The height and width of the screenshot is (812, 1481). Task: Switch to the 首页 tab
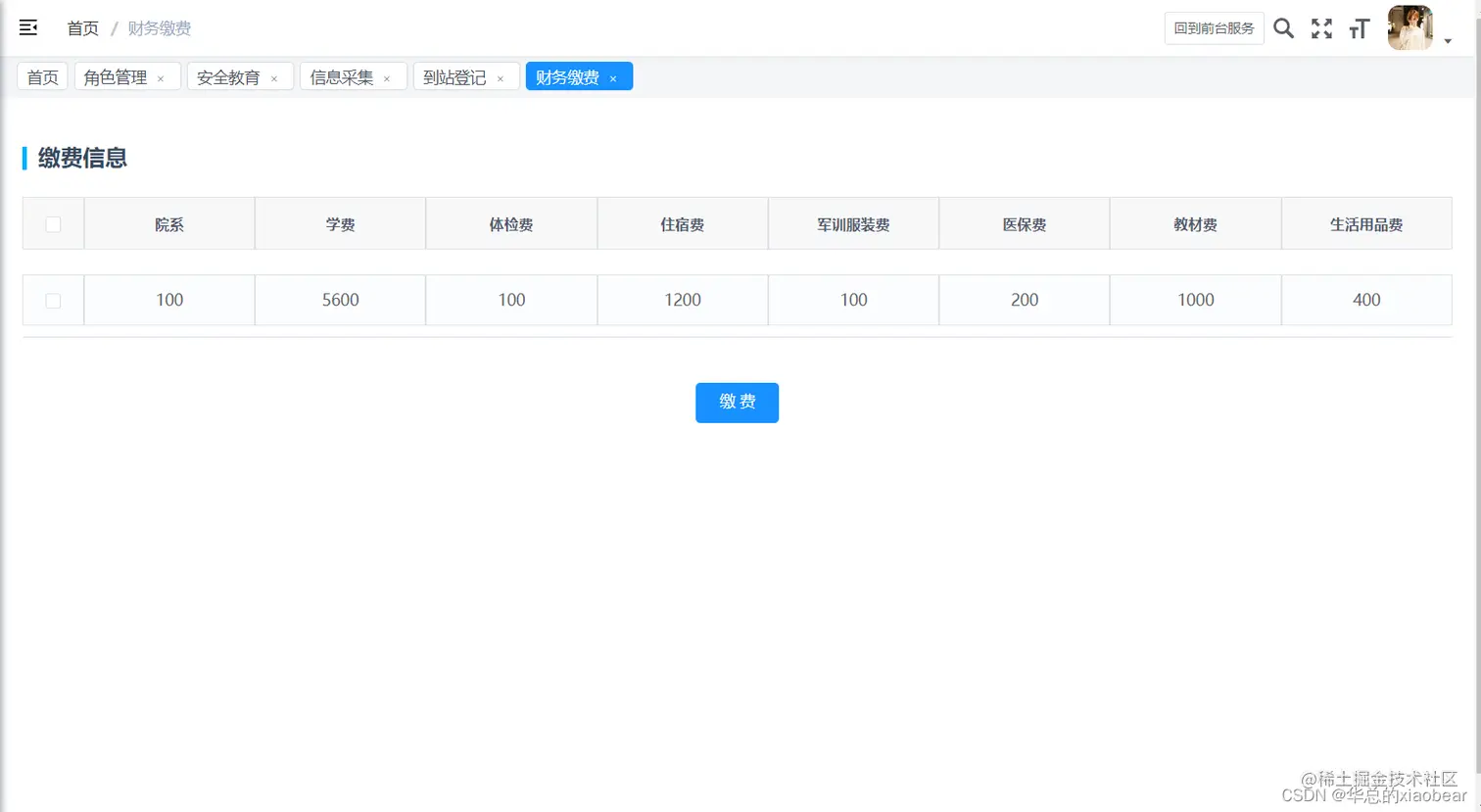point(42,76)
